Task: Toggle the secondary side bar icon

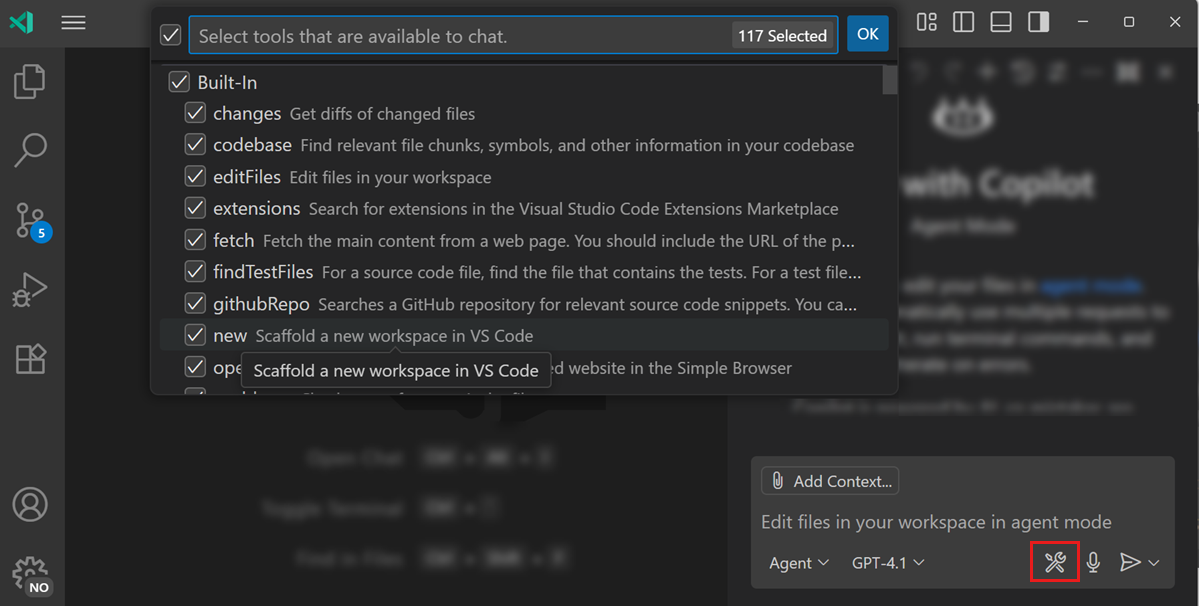Action: [x=1038, y=22]
